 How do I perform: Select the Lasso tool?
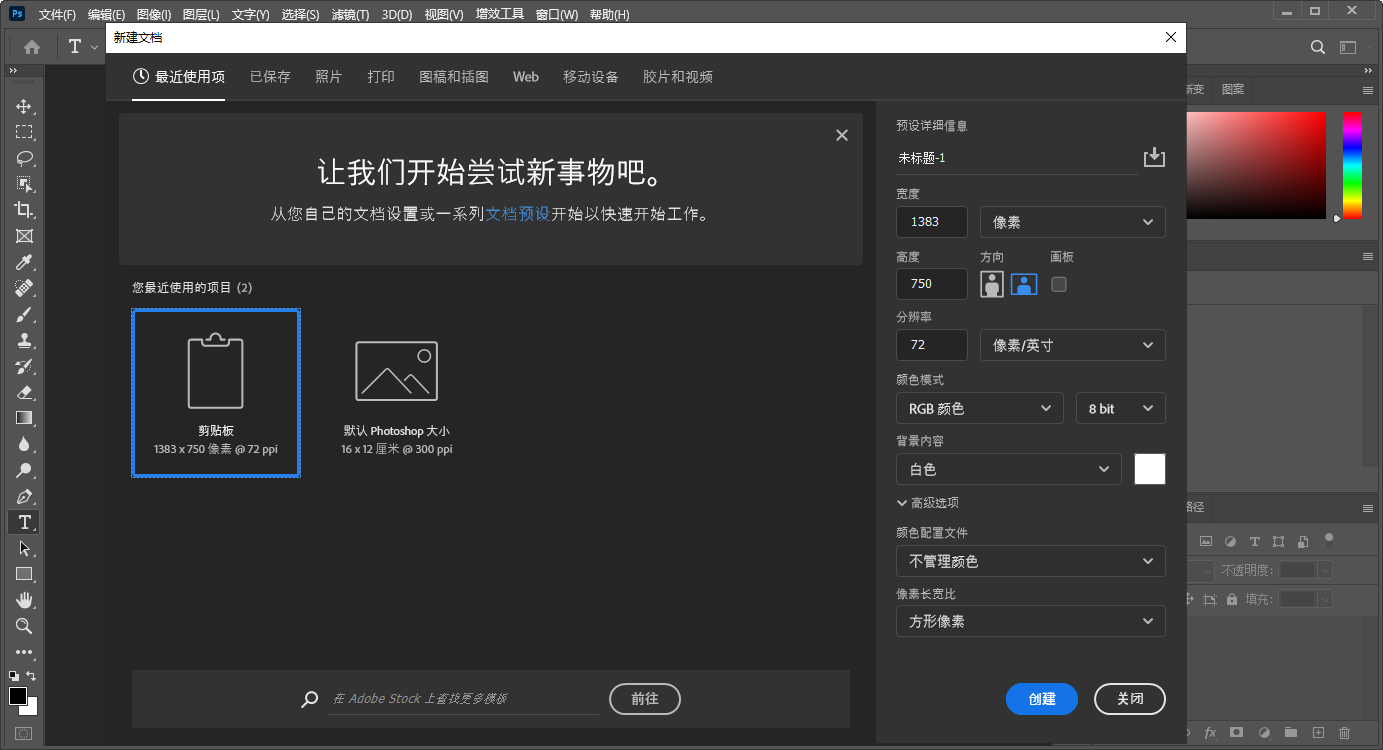tap(24, 157)
